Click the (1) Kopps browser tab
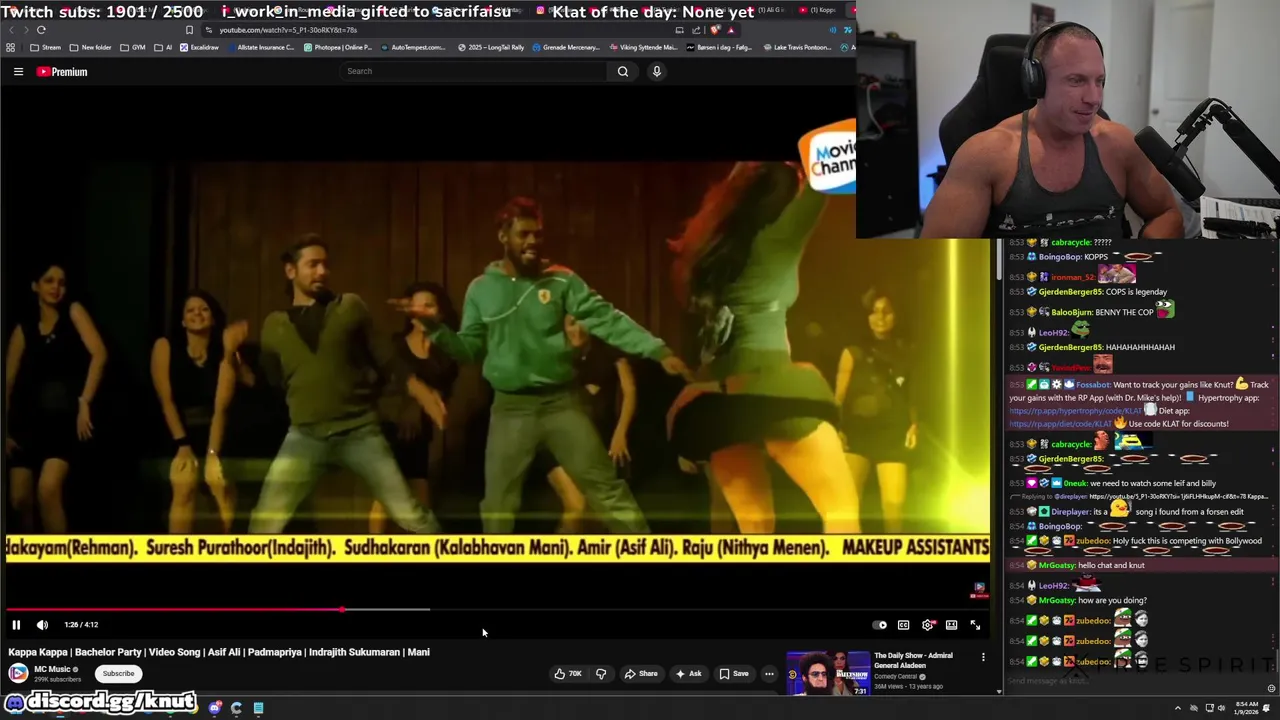1280x720 pixels. (x=820, y=10)
